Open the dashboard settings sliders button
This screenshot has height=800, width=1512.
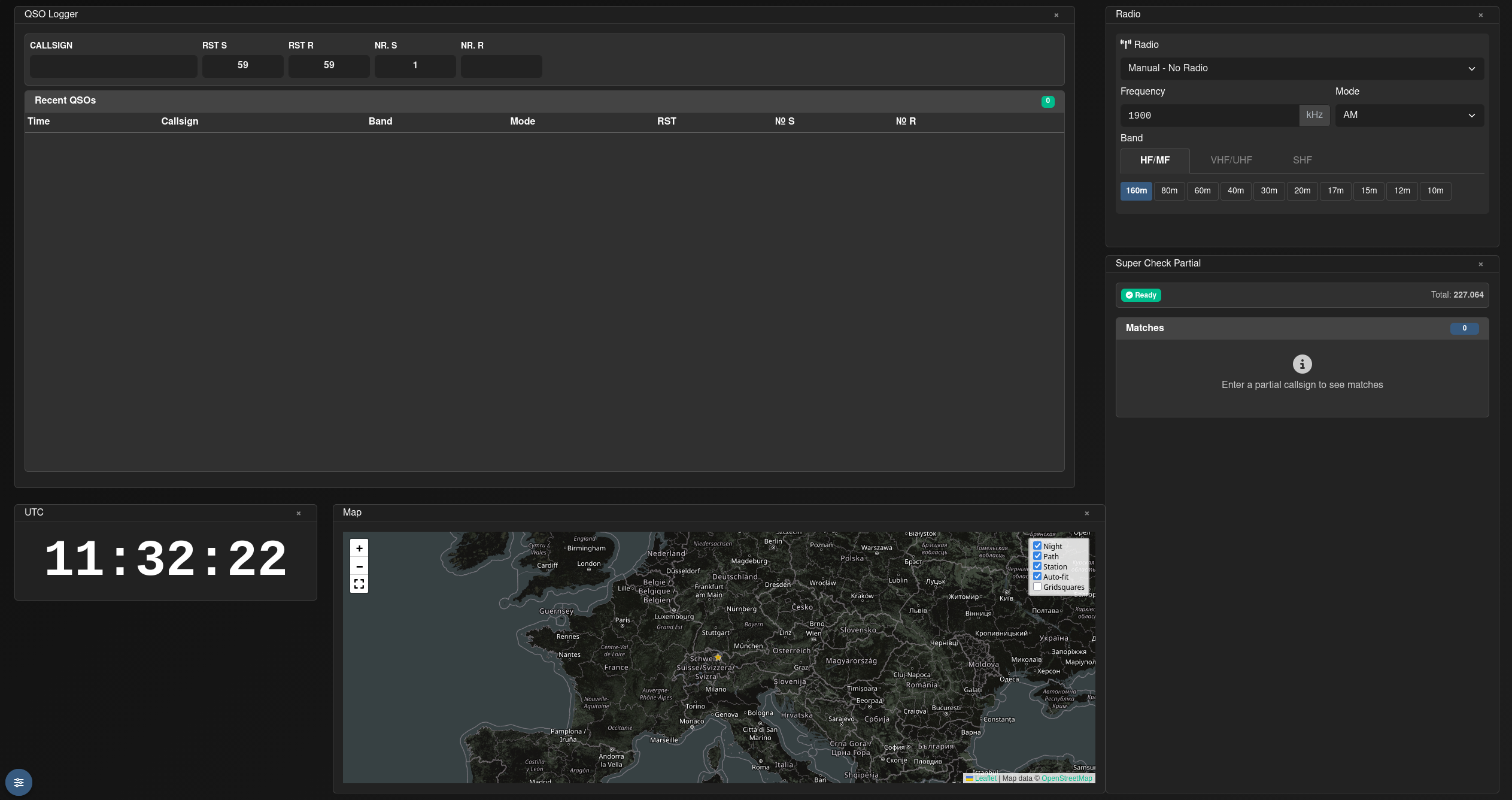[x=19, y=782]
